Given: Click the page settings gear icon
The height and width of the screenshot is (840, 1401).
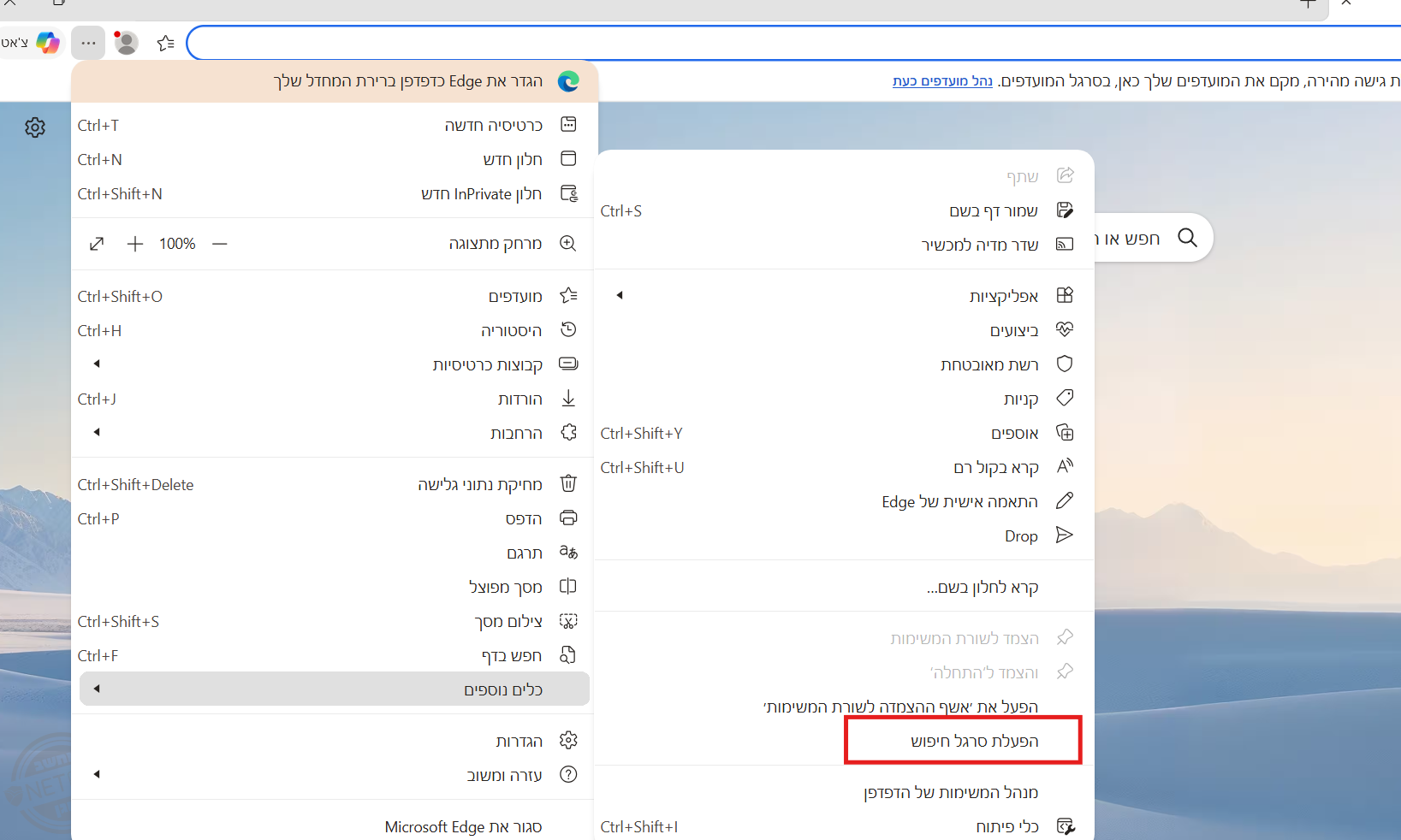Looking at the screenshot, I should click(x=35, y=127).
